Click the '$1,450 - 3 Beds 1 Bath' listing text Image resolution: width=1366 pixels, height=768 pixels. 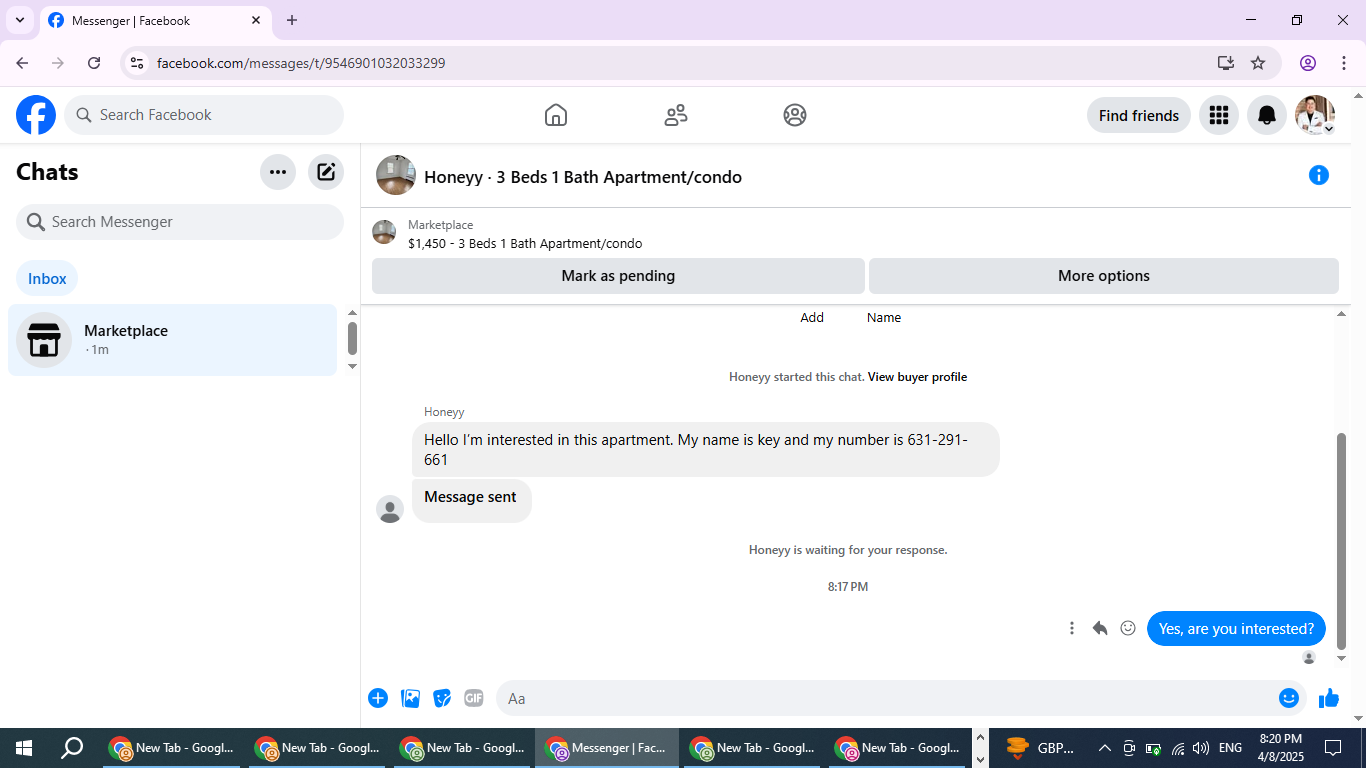(x=525, y=243)
